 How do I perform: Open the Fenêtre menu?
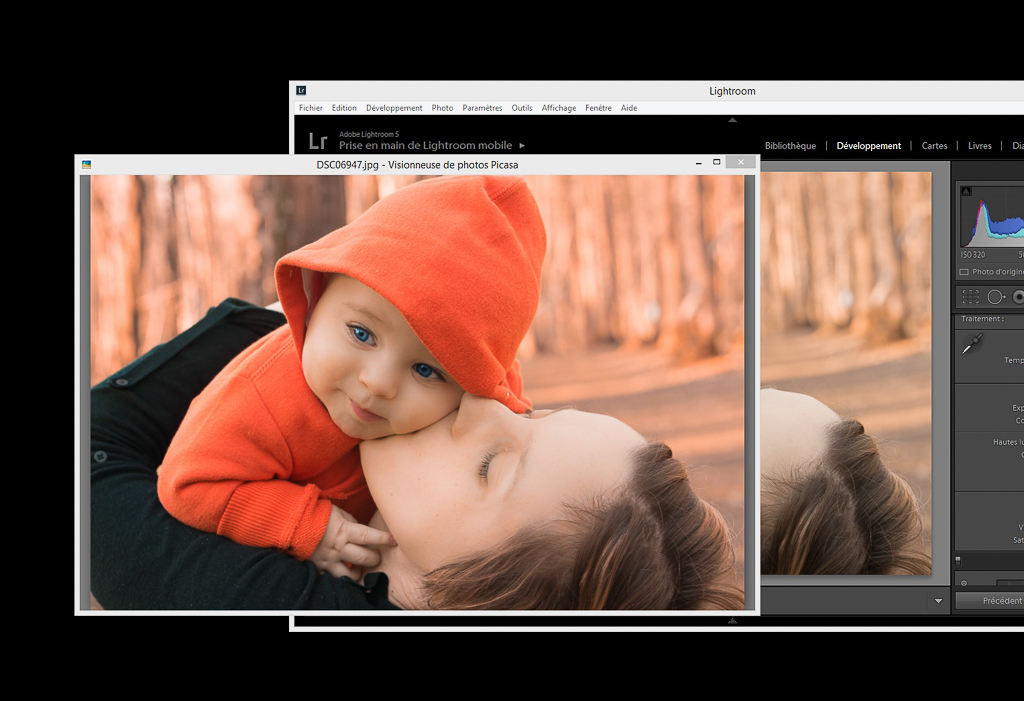coord(598,108)
